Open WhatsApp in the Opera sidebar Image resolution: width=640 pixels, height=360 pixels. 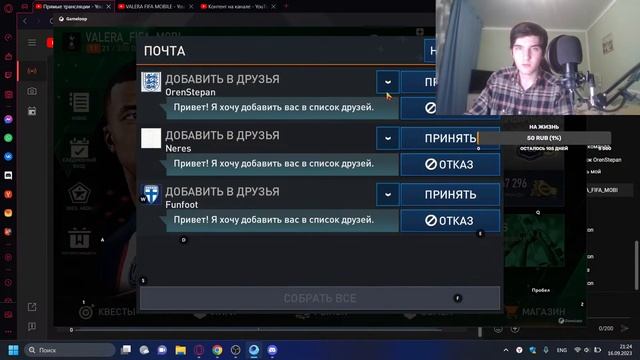tap(8, 138)
